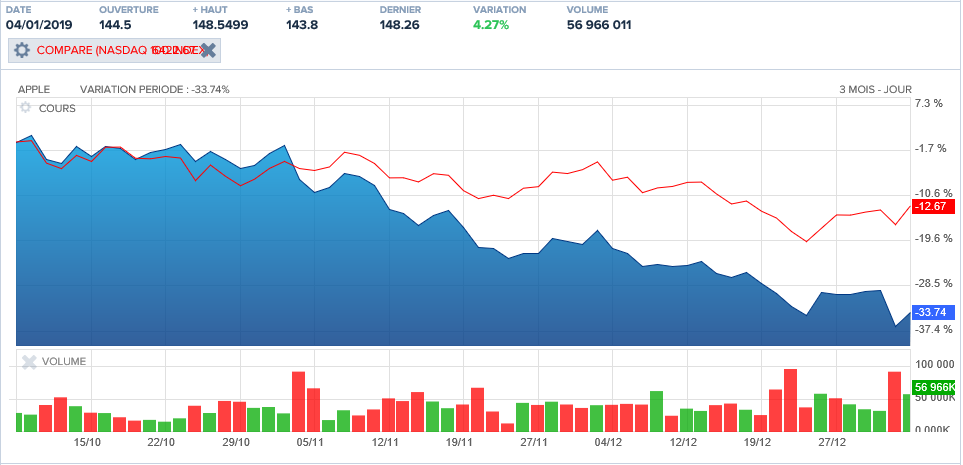The height and width of the screenshot is (465, 963).
Task: Click the 05/11 date axis label
Action: (x=310, y=442)
